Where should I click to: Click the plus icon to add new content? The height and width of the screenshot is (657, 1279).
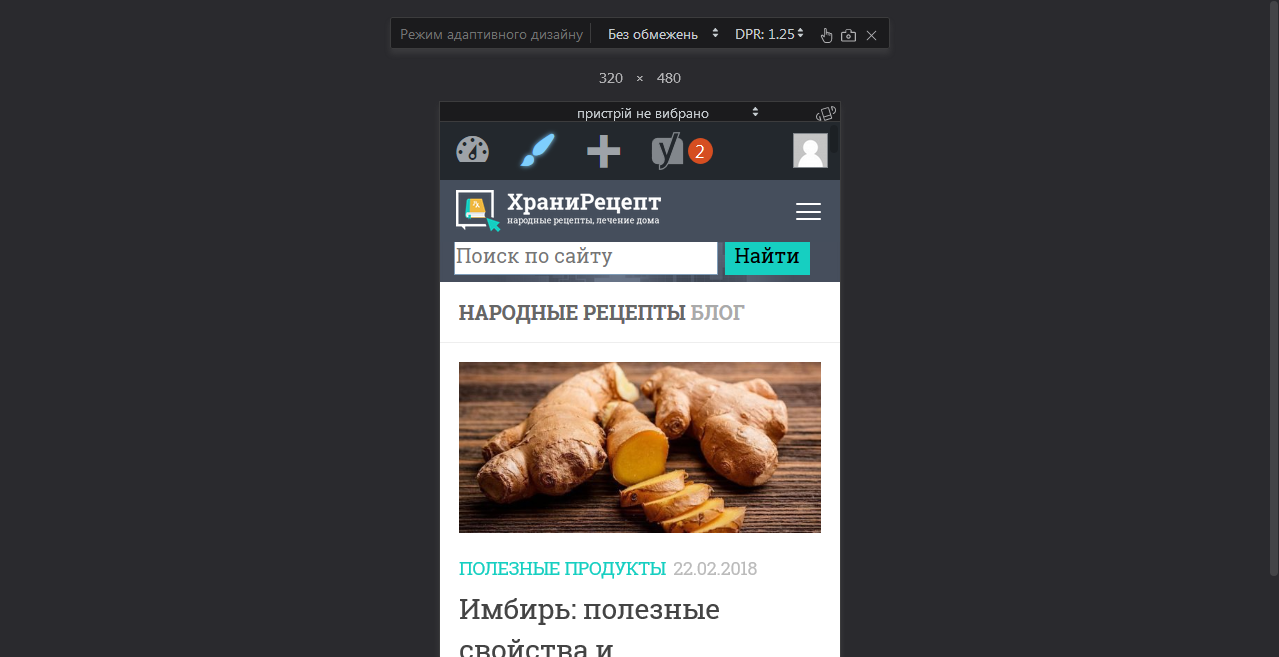pyautogui.click(x=603, y=152)
